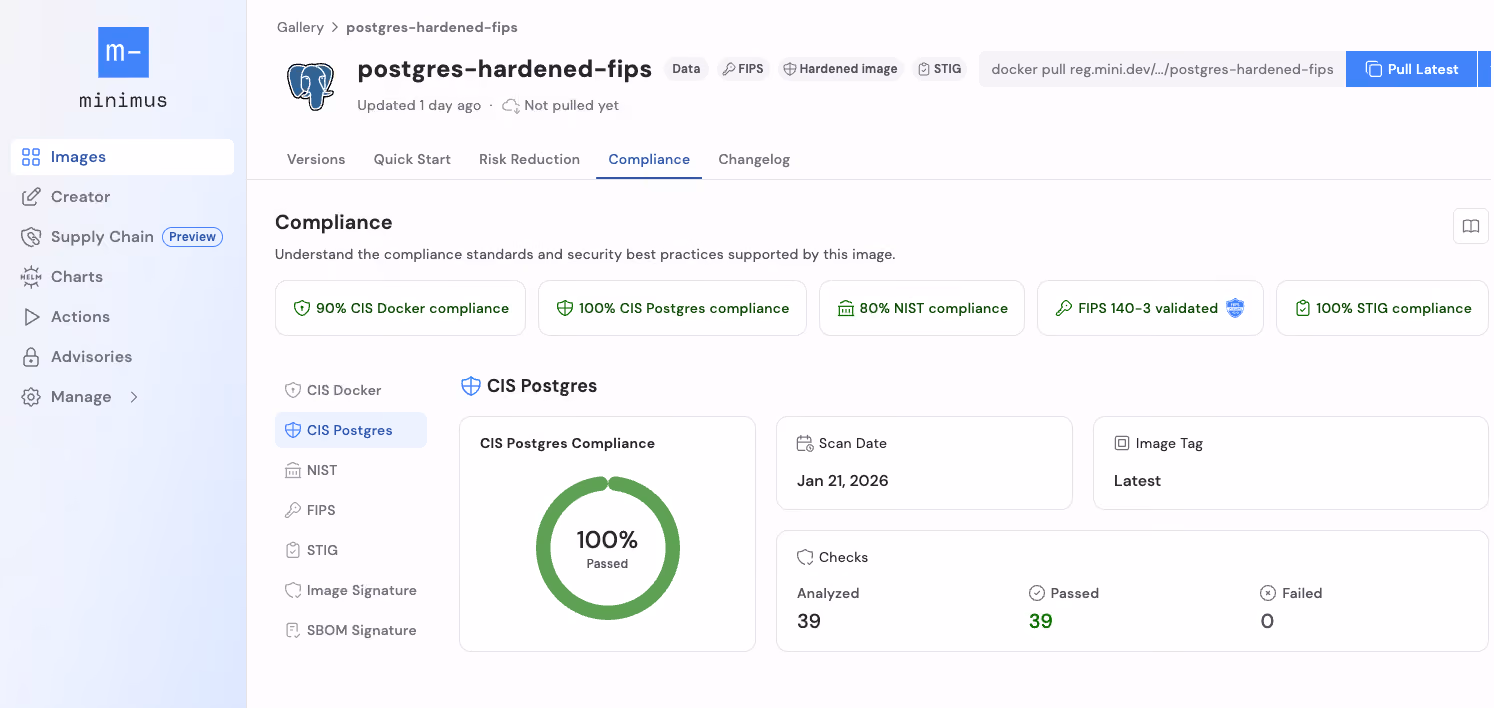Image resolution: width=1494 pixels, height=708 pixels.
Task: Select CIS Postgres in compliance list
Action: click(351, 430)
